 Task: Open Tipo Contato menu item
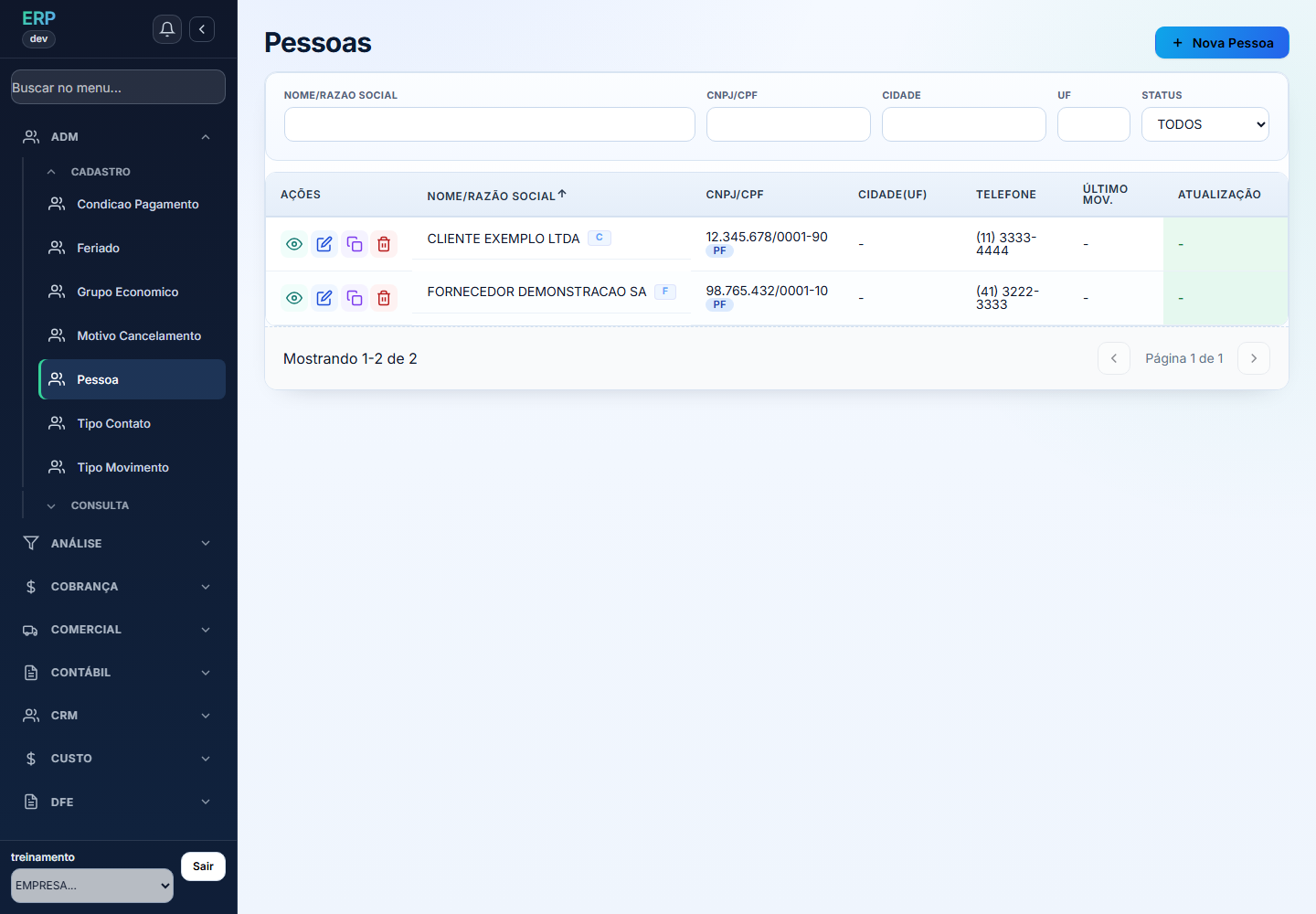[133, 423]
